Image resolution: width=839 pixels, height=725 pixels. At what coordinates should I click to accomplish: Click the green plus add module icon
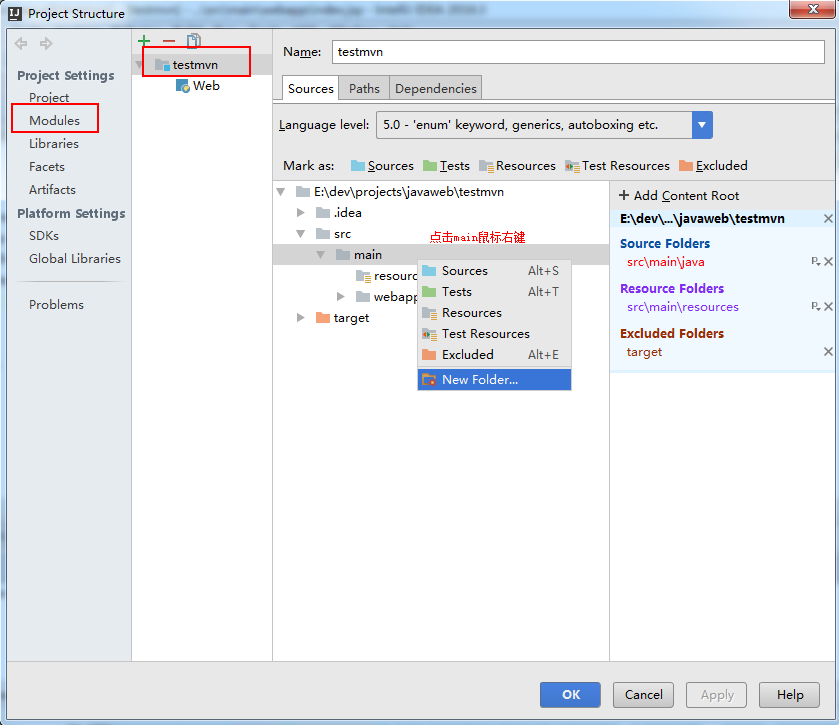click(144, 41)
